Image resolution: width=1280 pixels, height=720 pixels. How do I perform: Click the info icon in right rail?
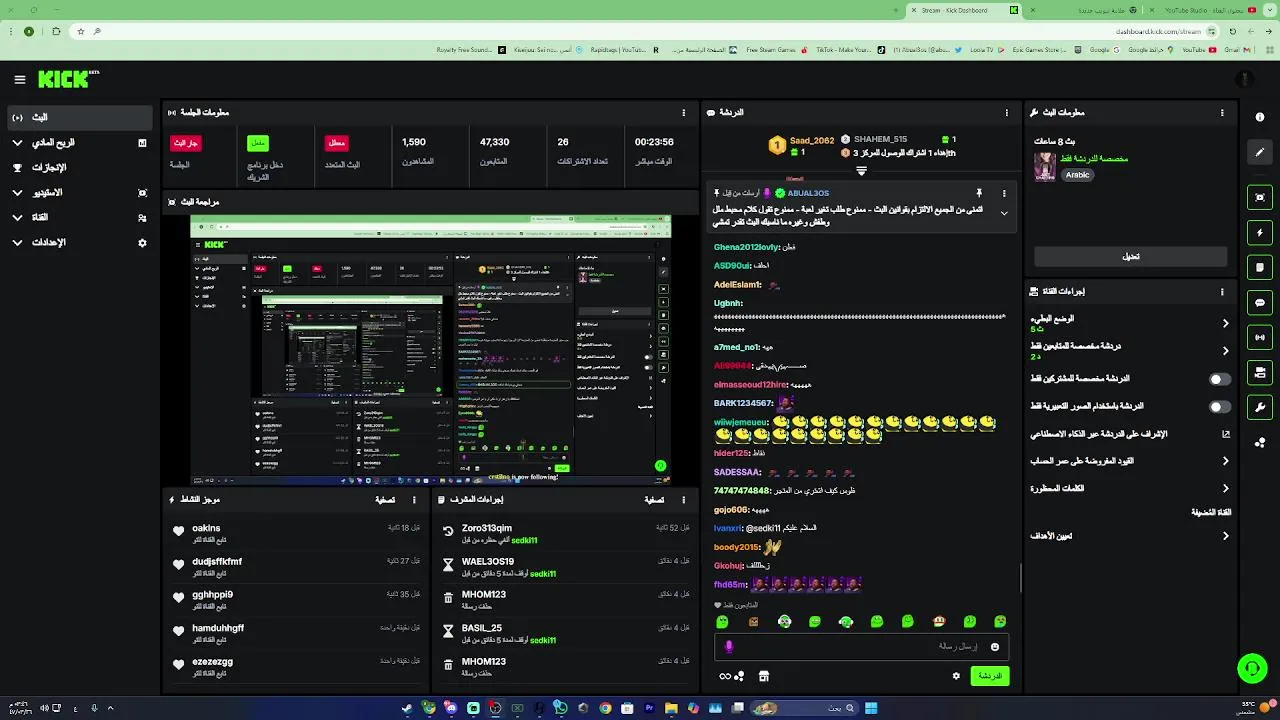(x=1260, y=117)
